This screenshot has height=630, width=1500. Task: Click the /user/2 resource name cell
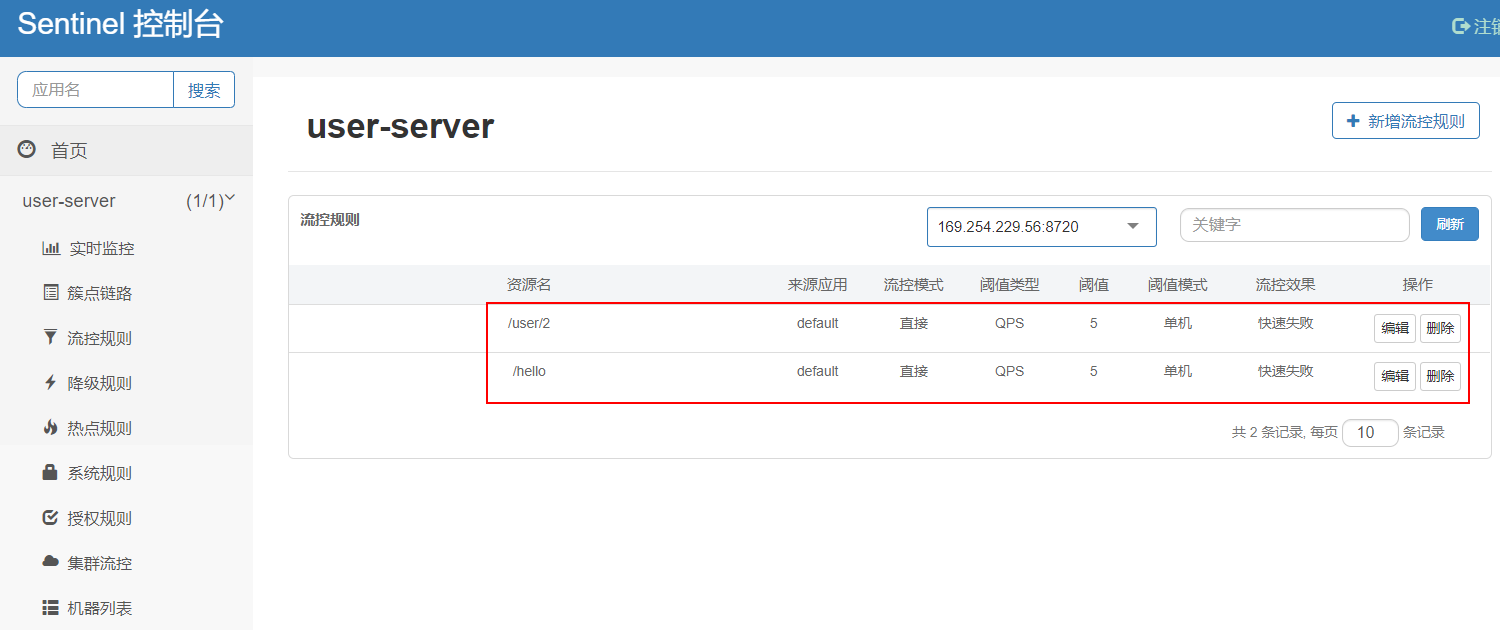(529, 323)
